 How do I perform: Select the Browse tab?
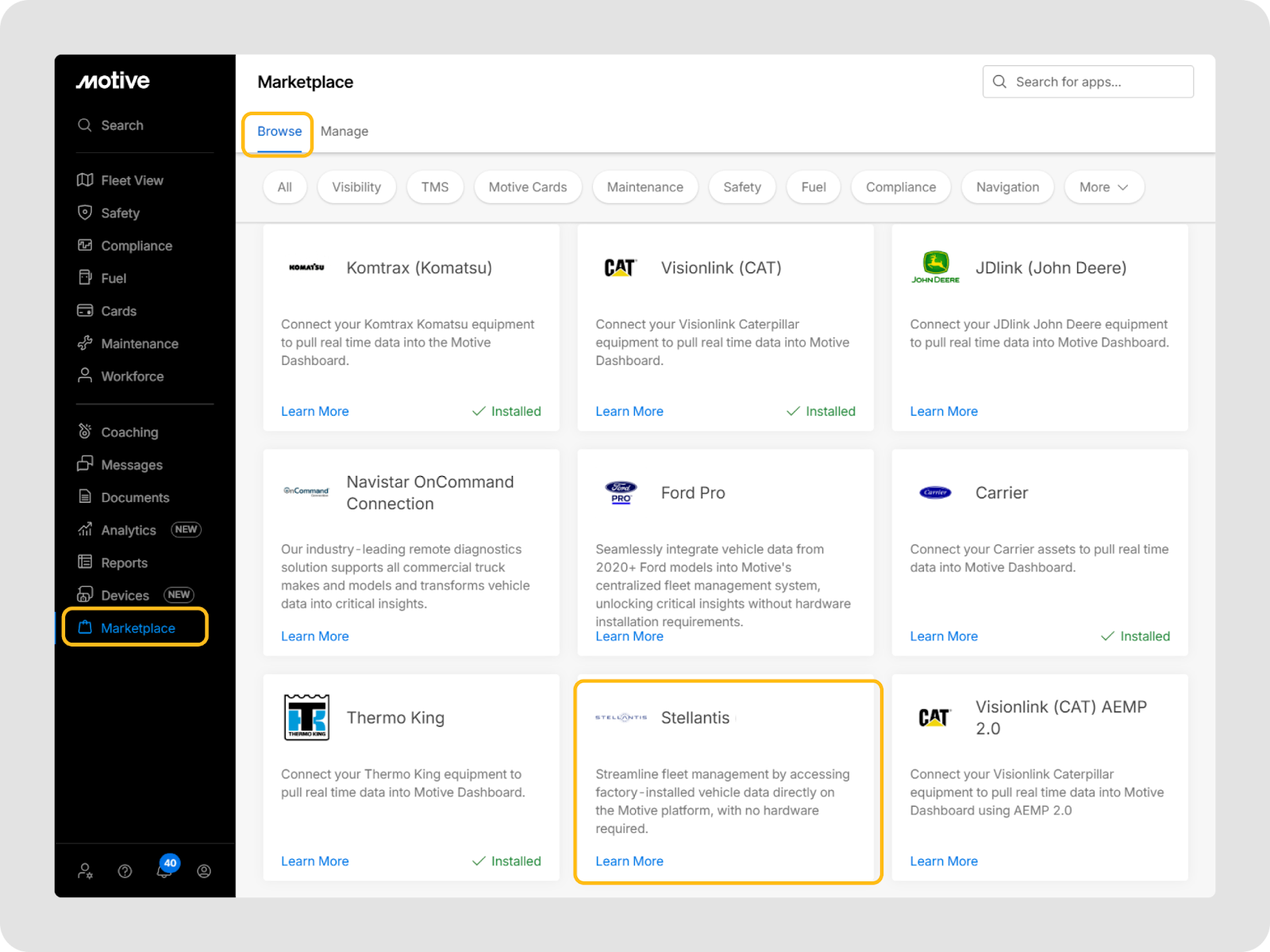pos(279,132)
